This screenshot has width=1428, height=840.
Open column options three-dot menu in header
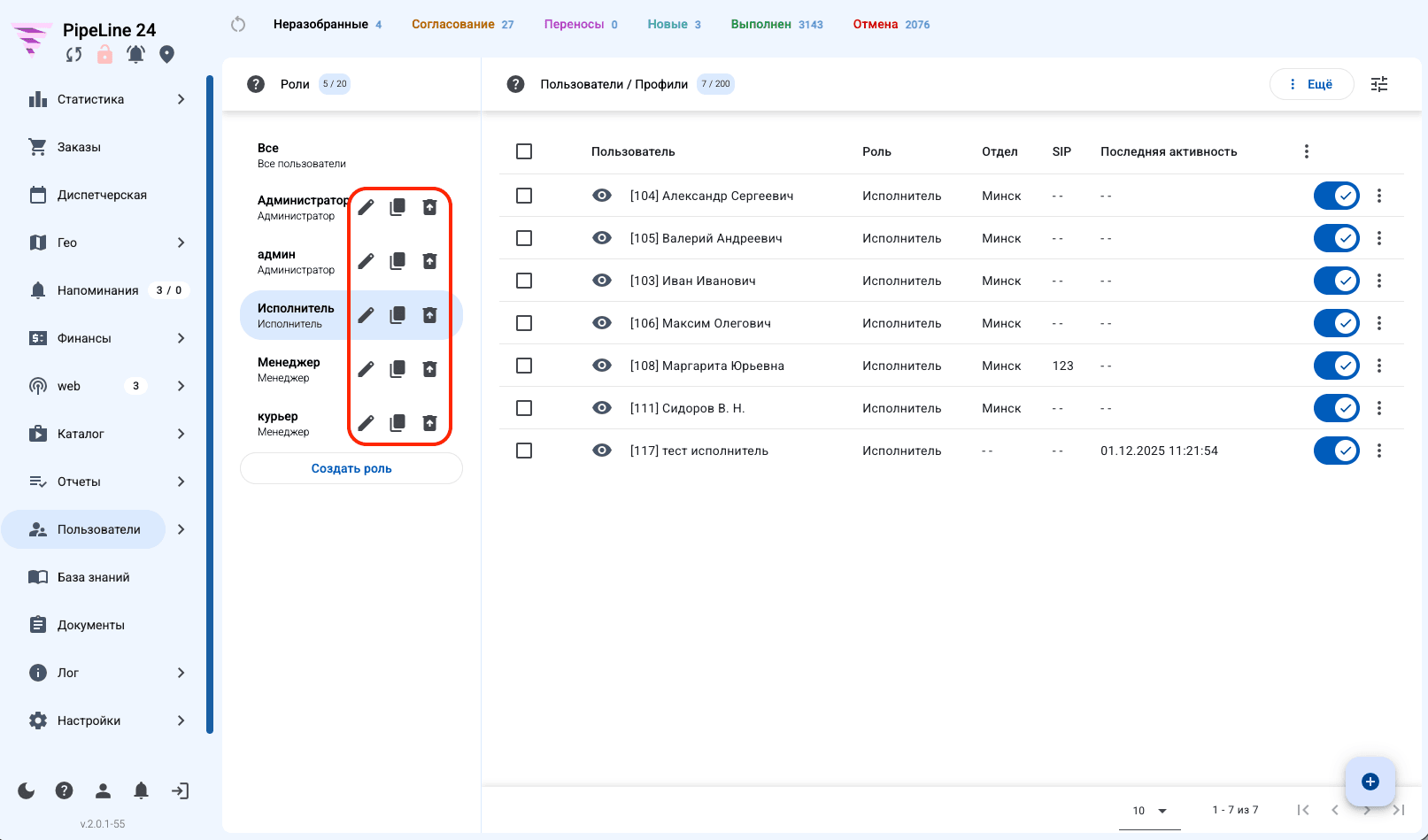point(1307,151)
